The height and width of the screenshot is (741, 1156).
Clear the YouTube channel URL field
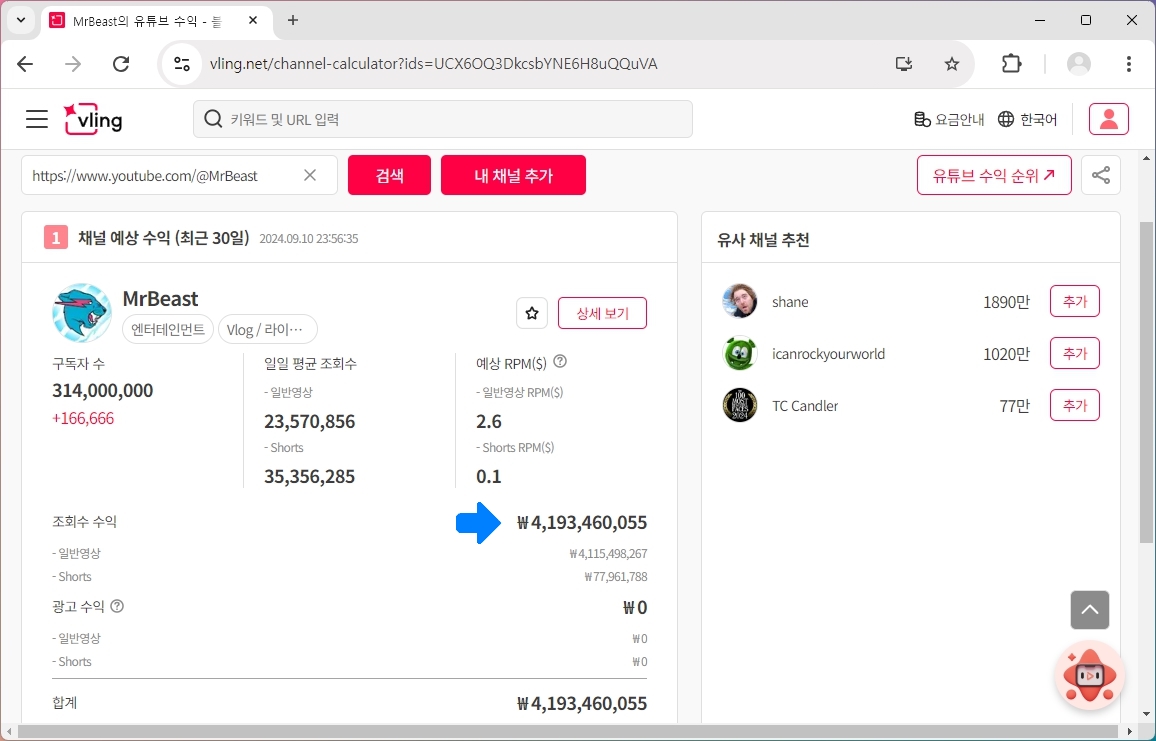pyautogui.click(x=310, y=175)
